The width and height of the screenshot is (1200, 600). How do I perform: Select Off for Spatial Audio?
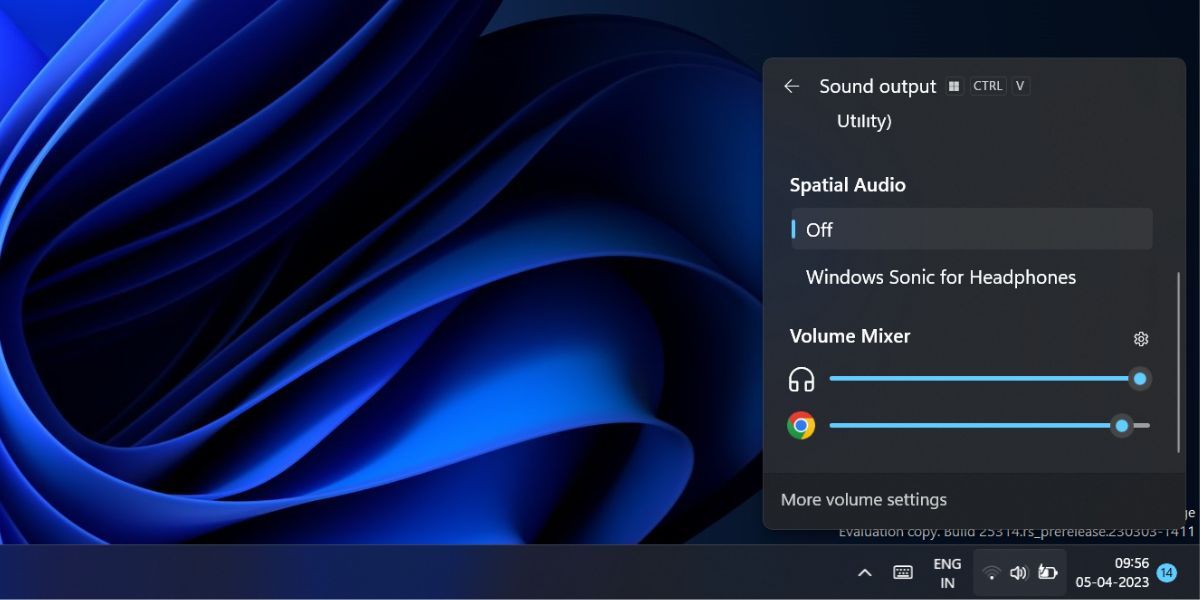pyautogui.click(x=970, y=229)
